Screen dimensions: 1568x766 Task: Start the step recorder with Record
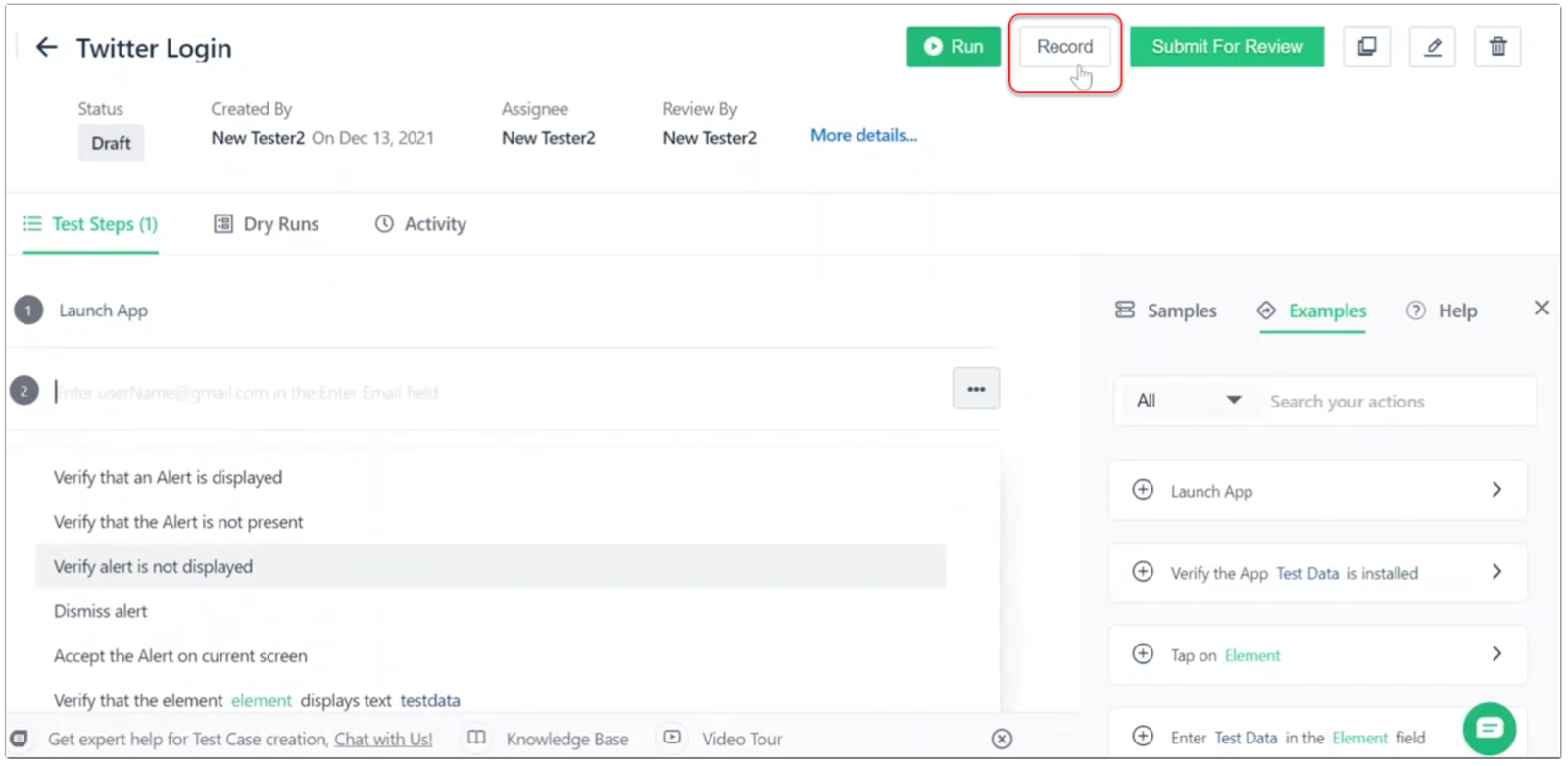coord(1064,46)
